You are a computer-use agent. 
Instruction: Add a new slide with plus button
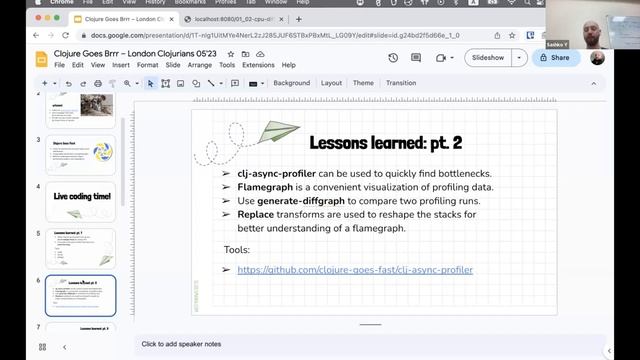(x=44, y=83)
